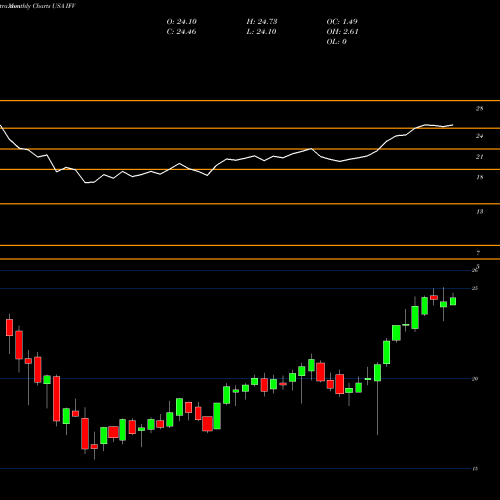Click the low value L: 24.10

coord(261,32)
